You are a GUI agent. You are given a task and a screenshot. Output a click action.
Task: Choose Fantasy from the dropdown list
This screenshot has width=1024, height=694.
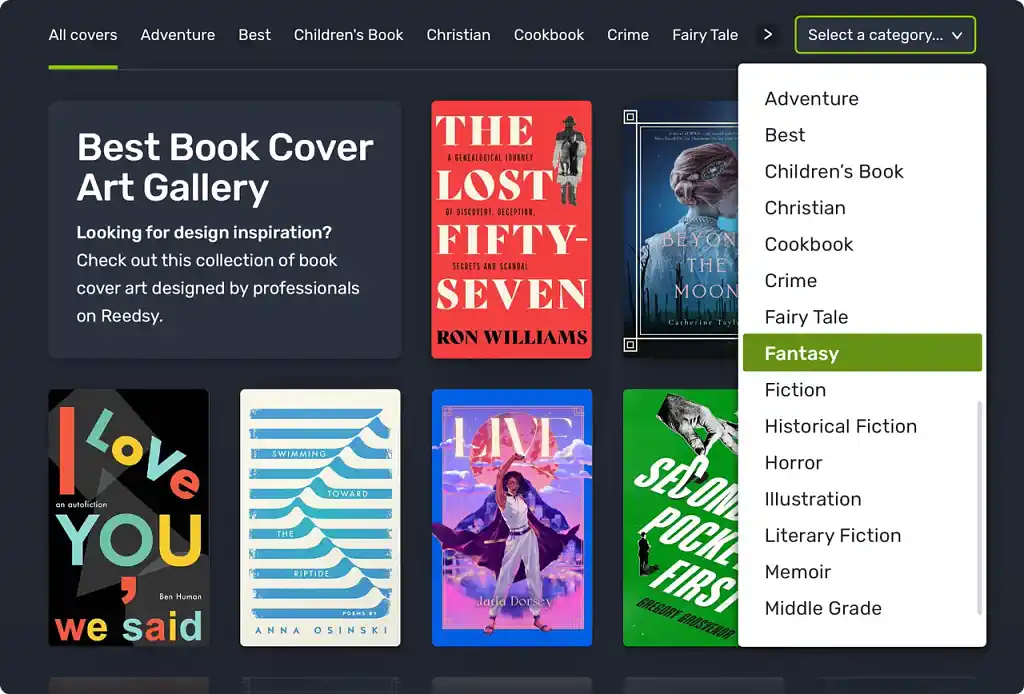[x=862, y=353]
